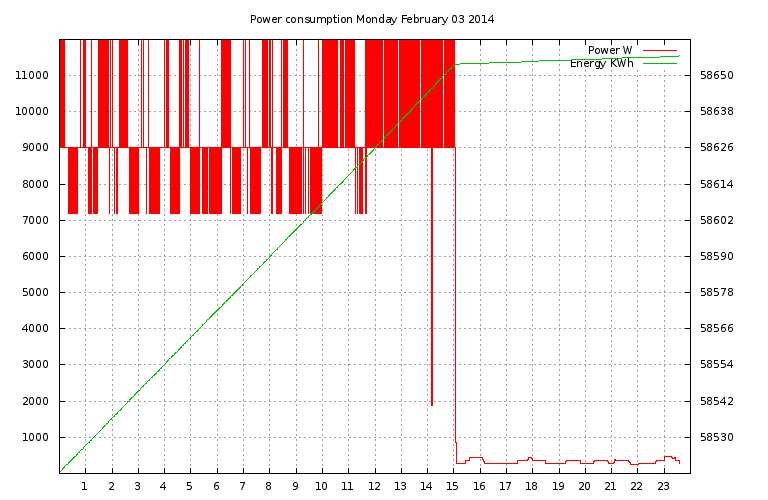This screenshot has width=768, height=500.
Task: Click hour label 18 on the x-axis
Action: [531, 486]
